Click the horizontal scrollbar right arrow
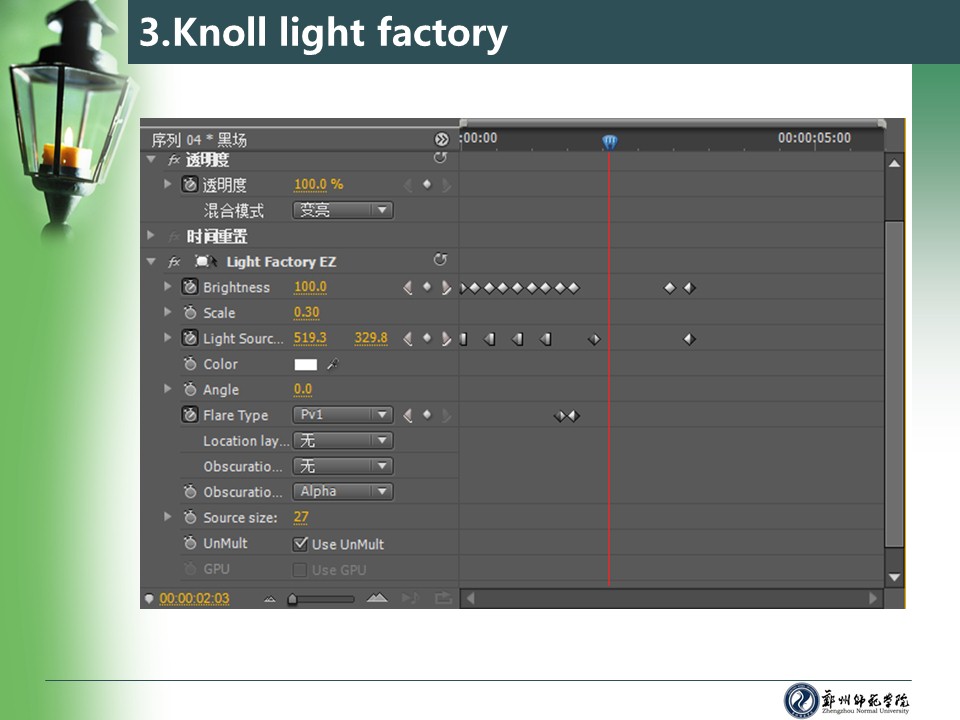The width and height of the screenshot is (960, 720). pyautogui.click(x=873, y=598)
